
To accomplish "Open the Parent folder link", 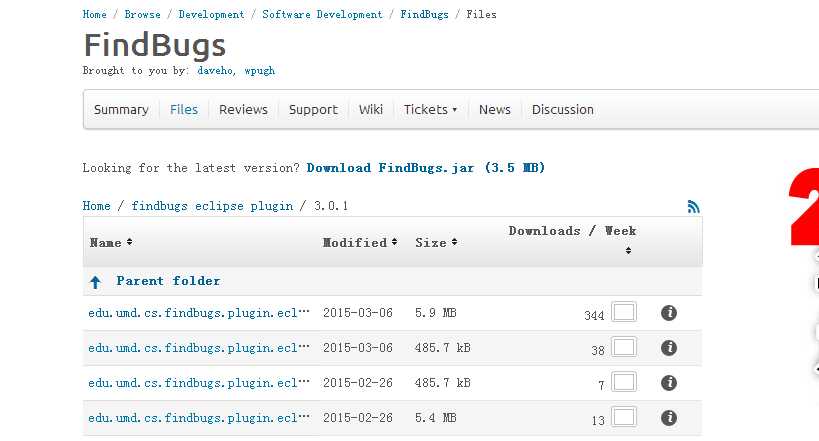I will (x=168, y=281).
